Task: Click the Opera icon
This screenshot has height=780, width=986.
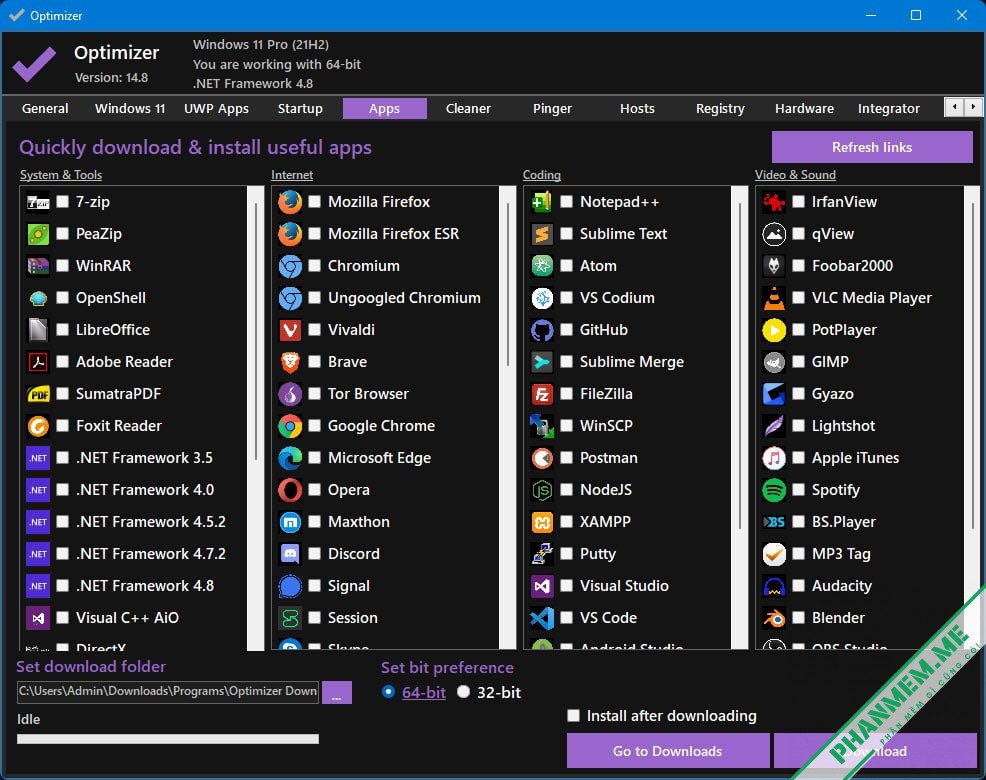Action: click(x=290, y=490)
